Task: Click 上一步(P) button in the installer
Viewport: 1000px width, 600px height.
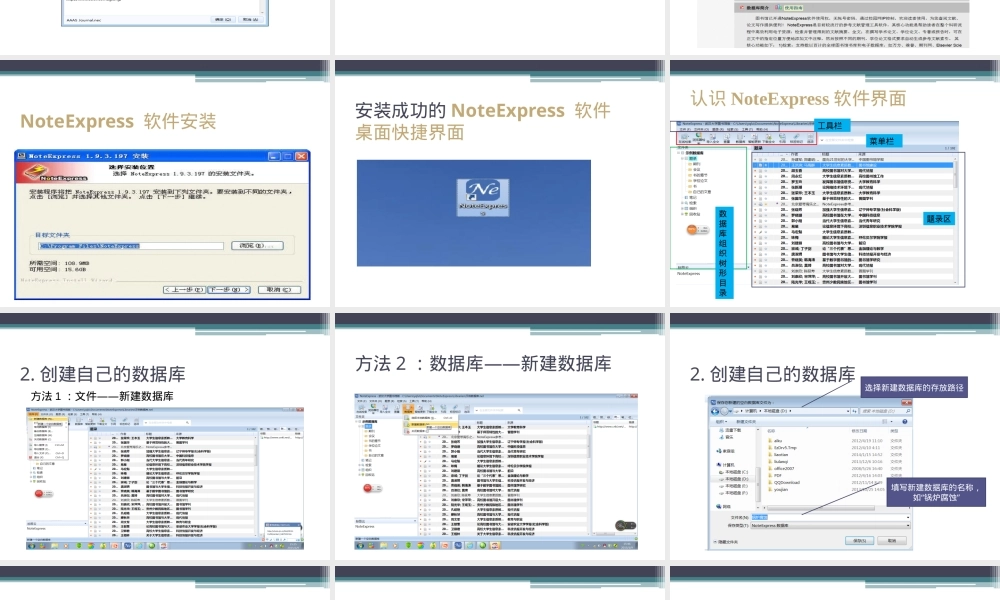Action: pyautogui.click(x=184, y=289)
